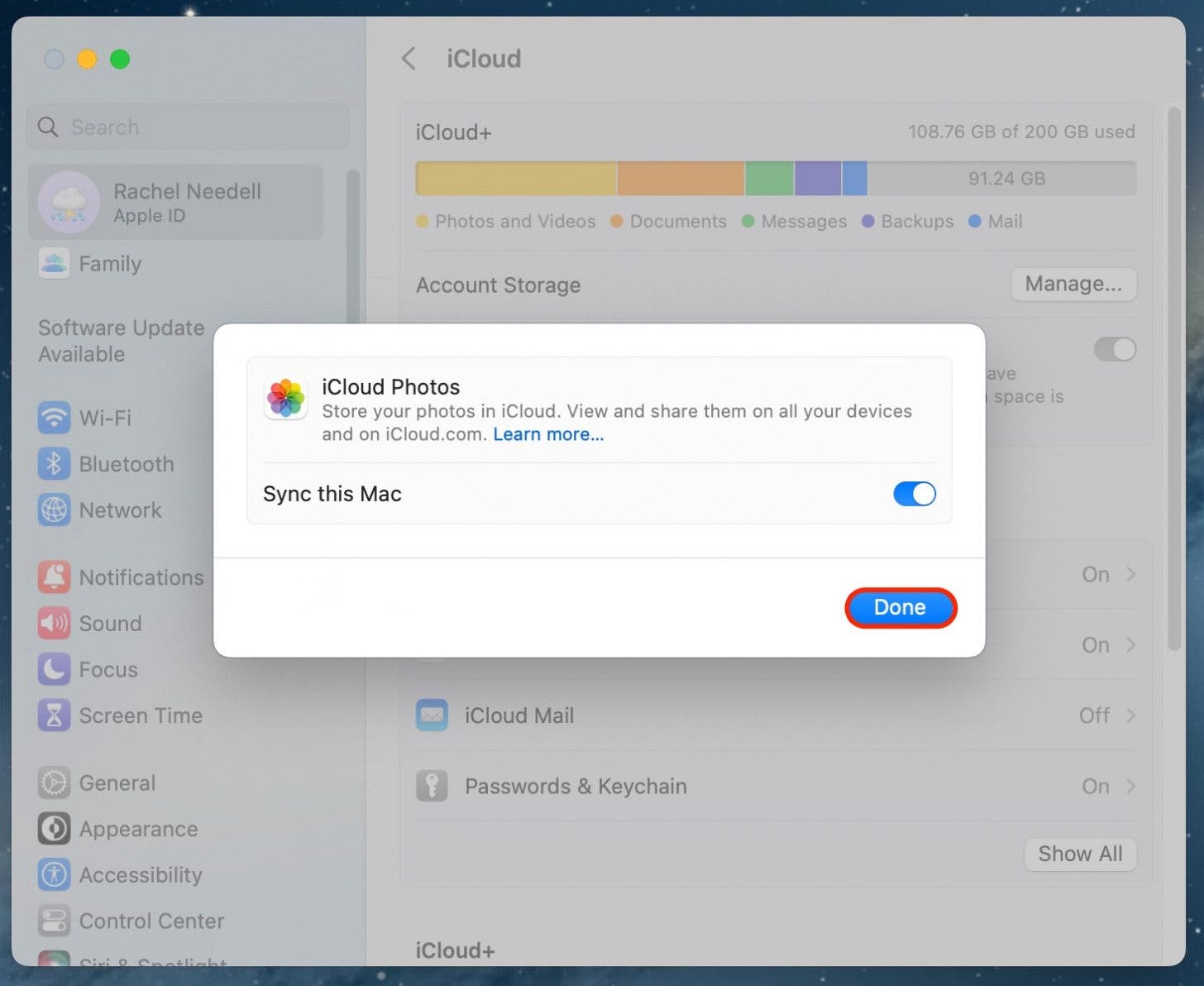
Task: Select the Network globe icon
Action: coord(54,510)
